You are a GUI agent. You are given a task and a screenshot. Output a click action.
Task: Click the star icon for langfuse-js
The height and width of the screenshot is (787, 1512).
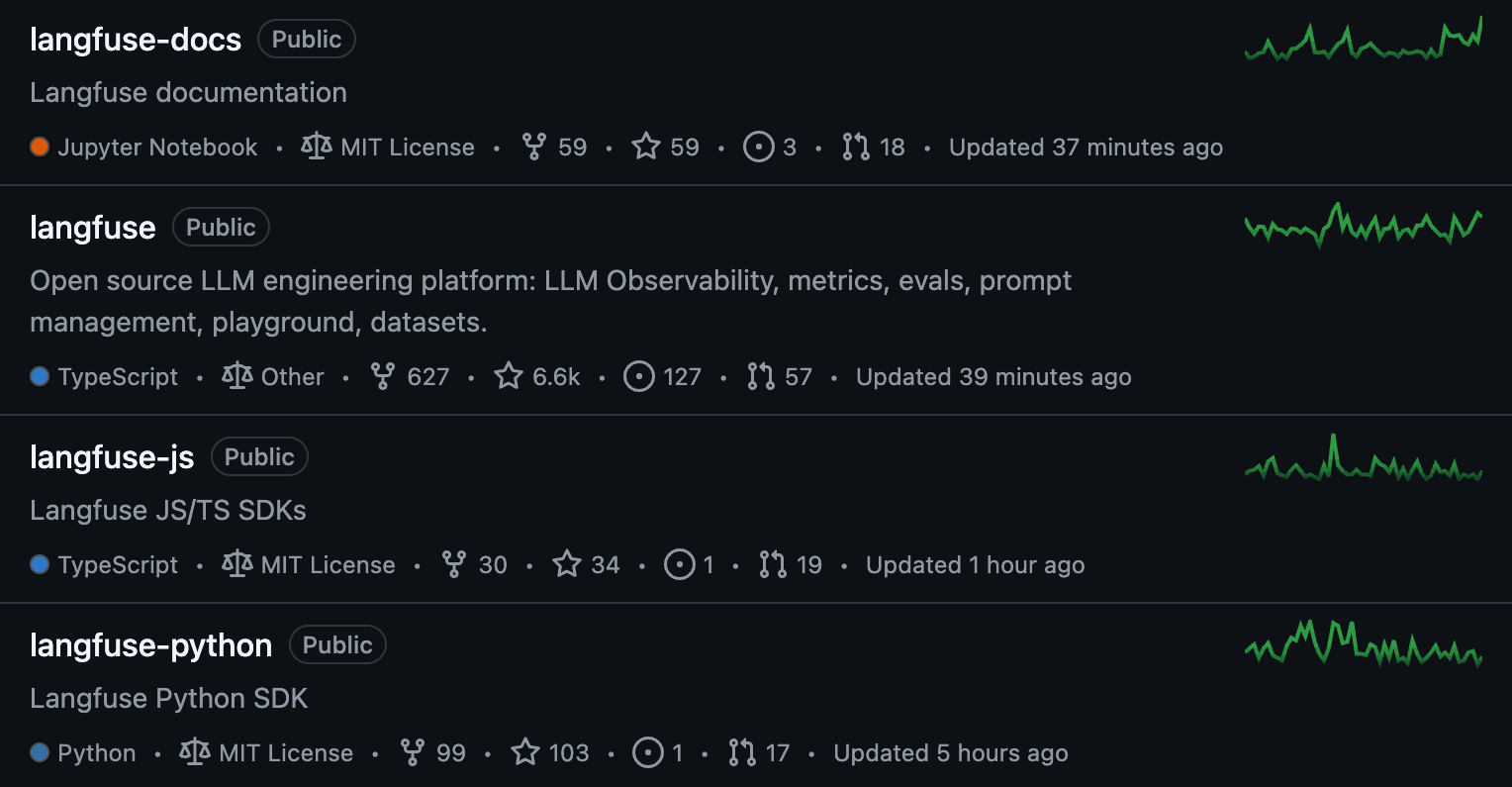click(567, 565)
